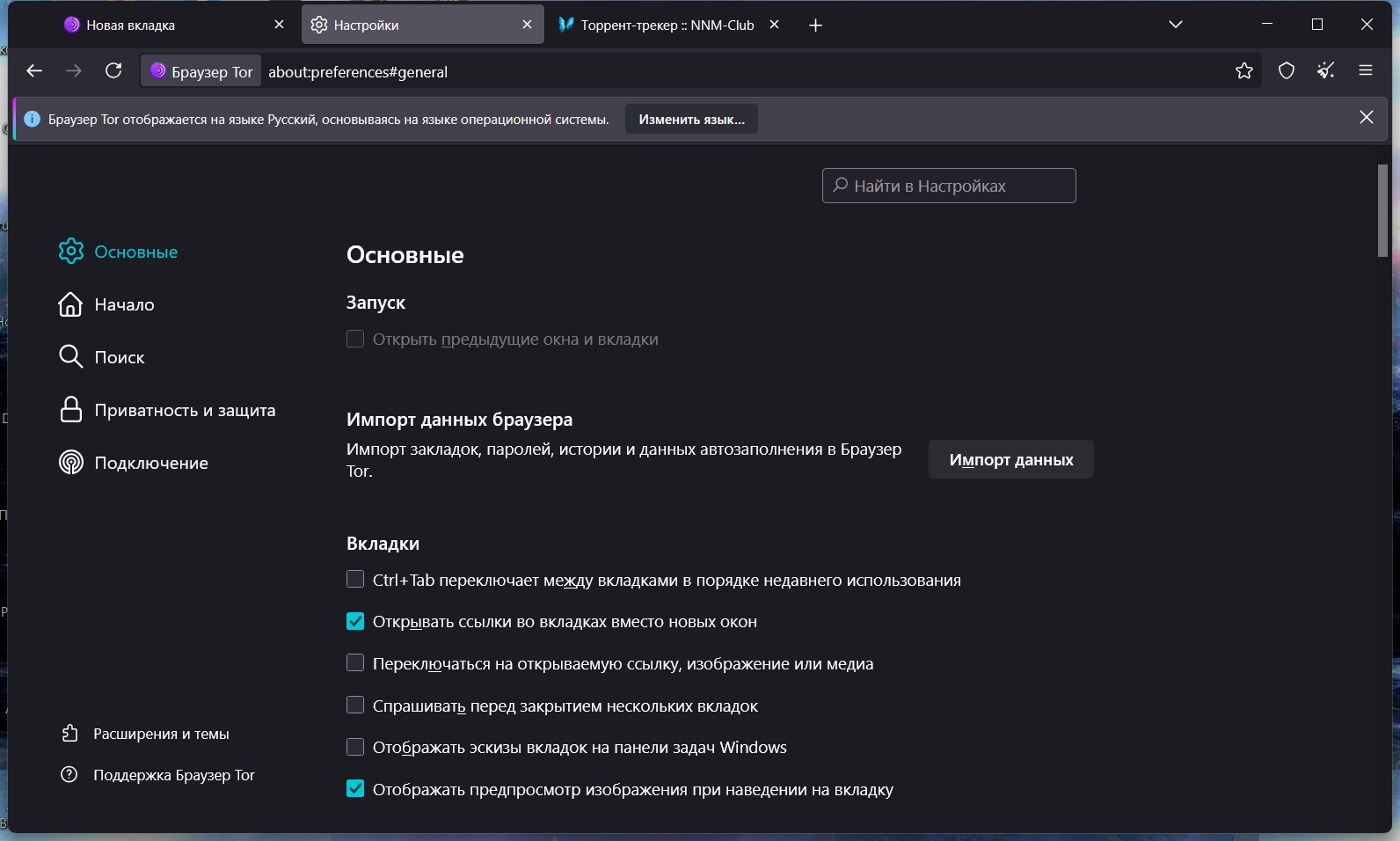Click the Импорт данных button

(1010, 459)
